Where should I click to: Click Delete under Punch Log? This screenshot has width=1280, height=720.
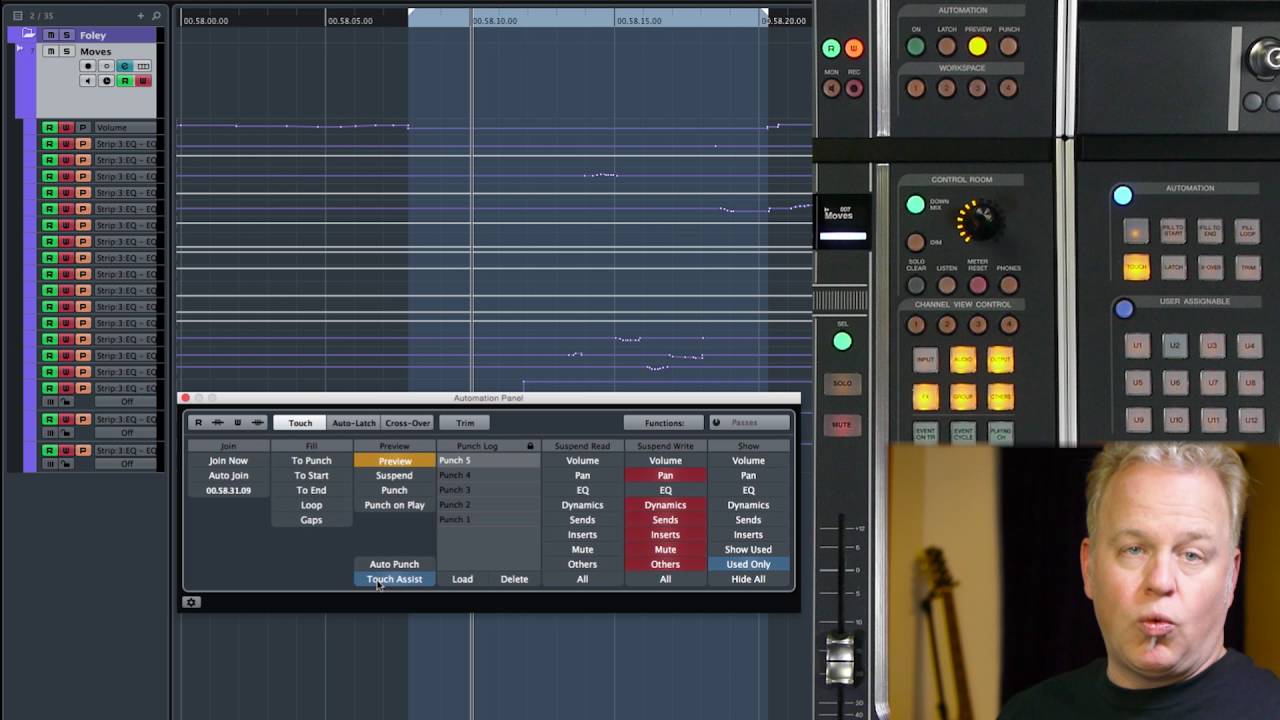click(x=514, y=579)
